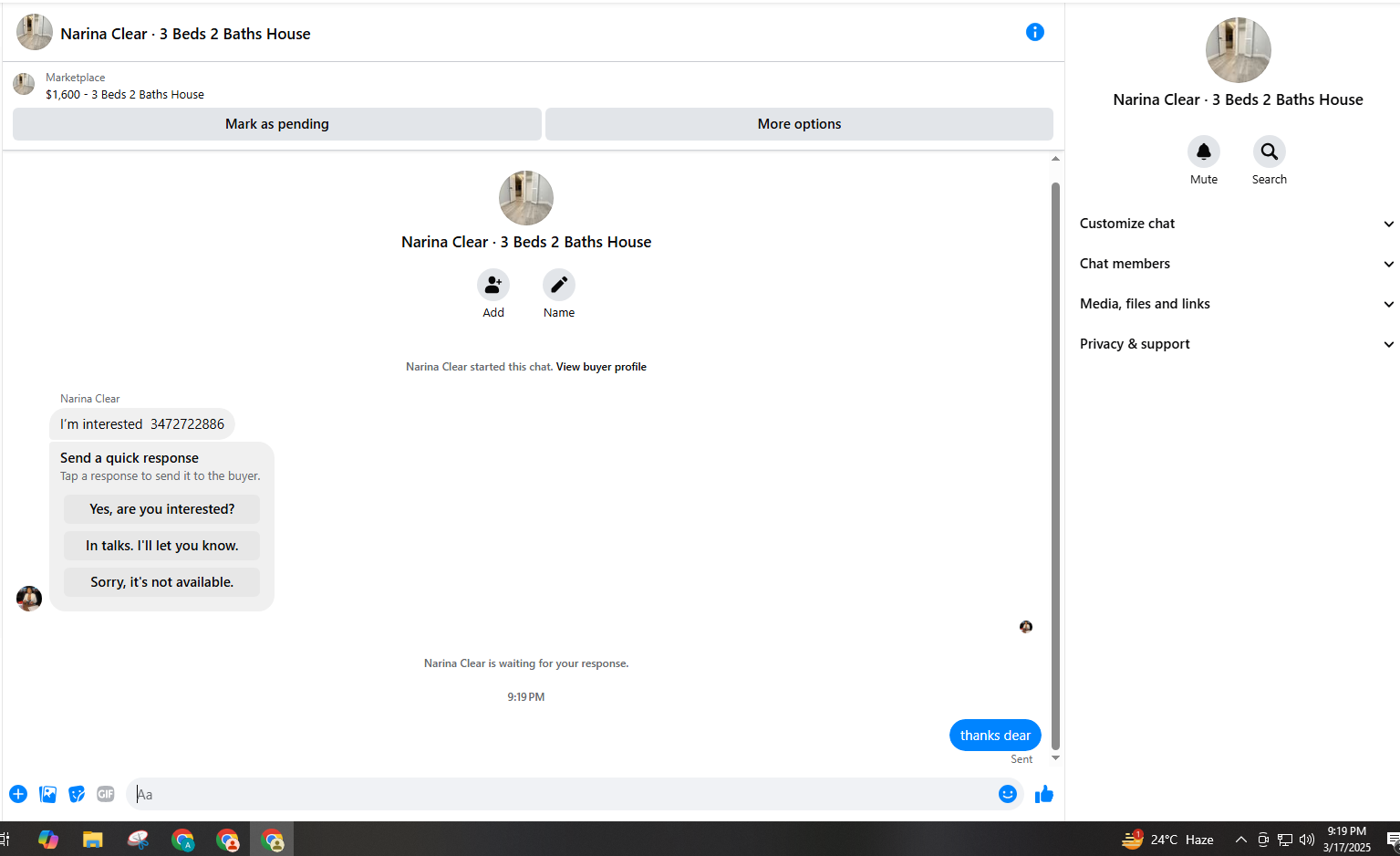This screenshot has width=1400, height=856.
Task: Click the "Sent" status under the last message
Action: (1021, 759)
